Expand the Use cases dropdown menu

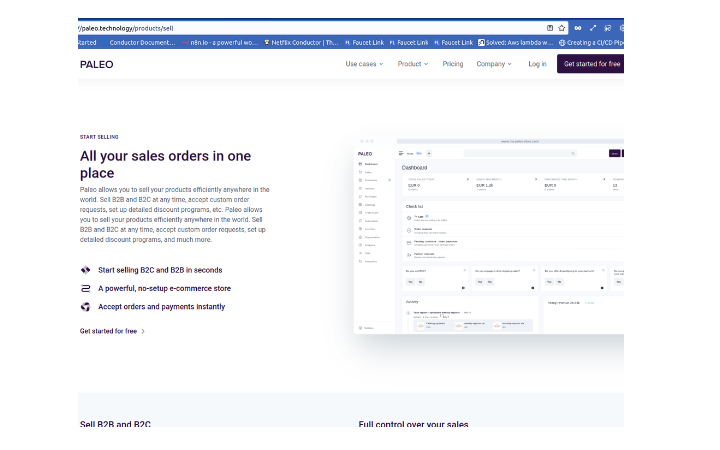(364, 64)
